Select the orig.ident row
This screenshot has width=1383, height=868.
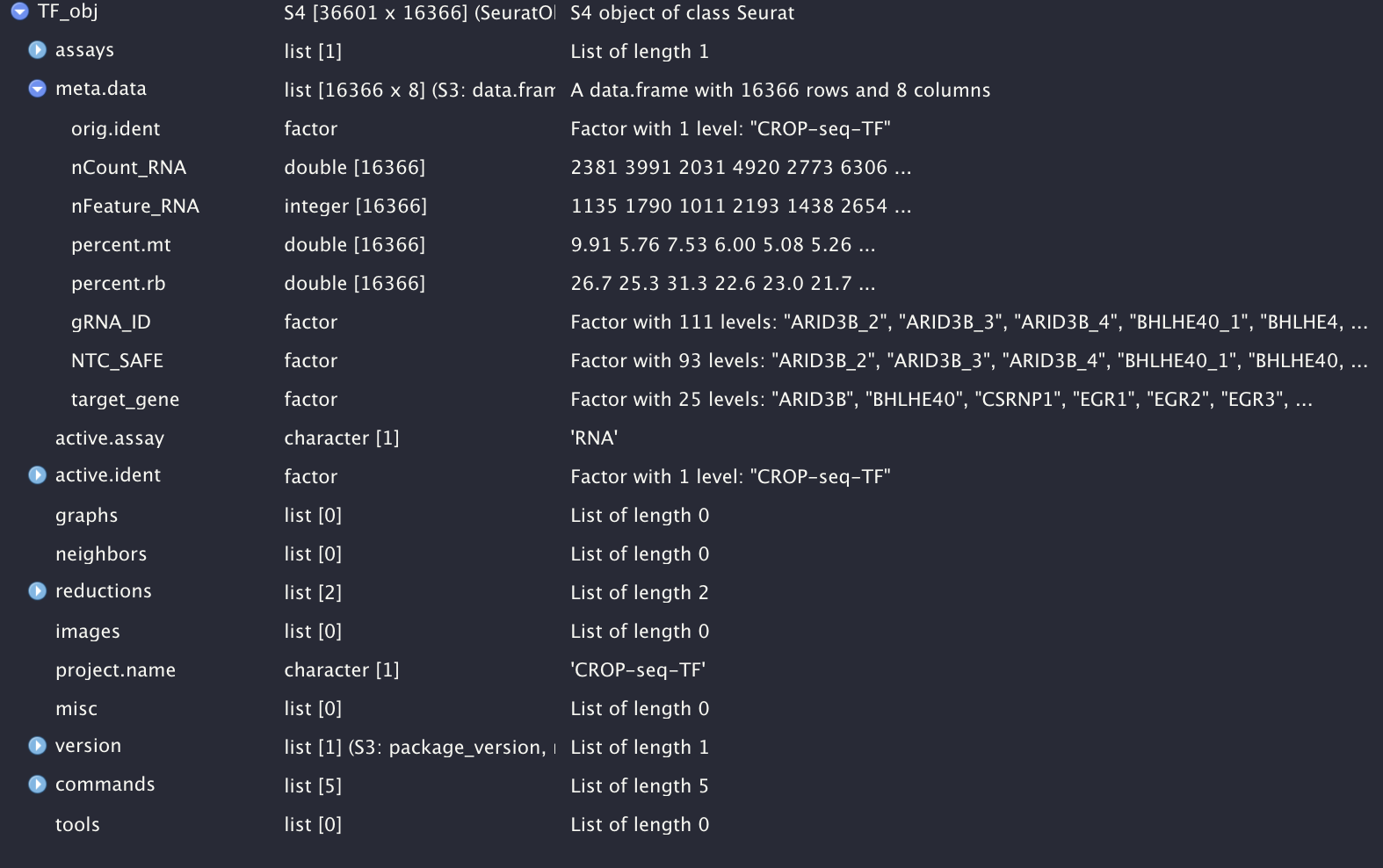pyautogui.click(x=115, y=128)
